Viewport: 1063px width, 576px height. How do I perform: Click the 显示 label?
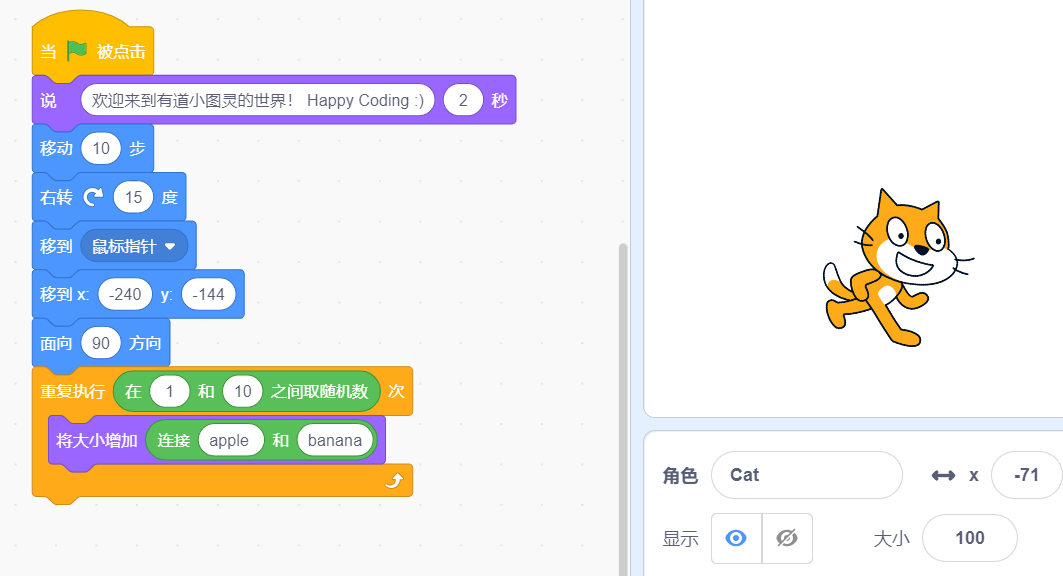click(680, 539)
